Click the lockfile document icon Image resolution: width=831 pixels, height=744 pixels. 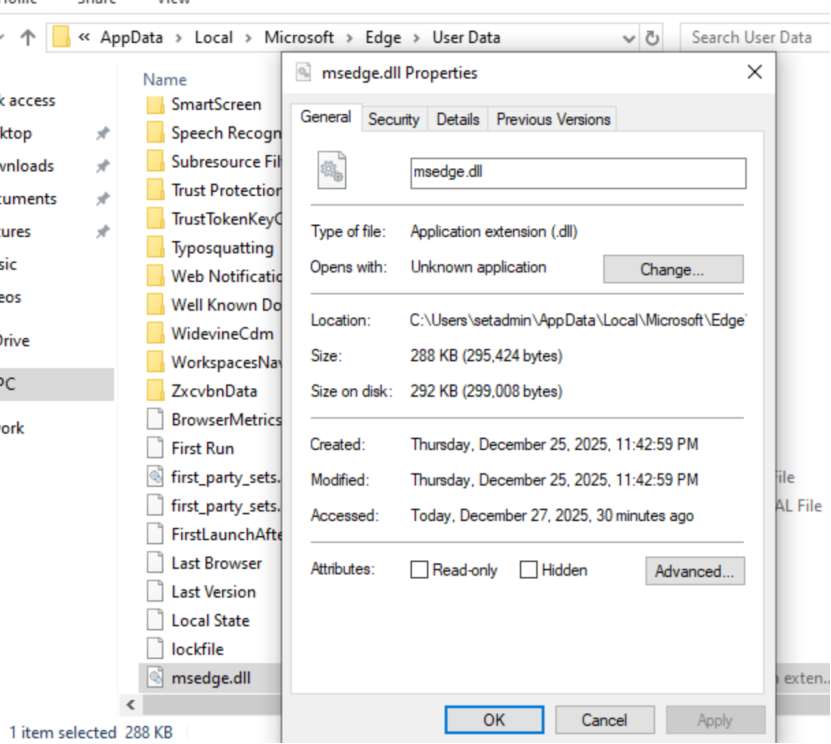pyautogui.click(x=155, y=649)
